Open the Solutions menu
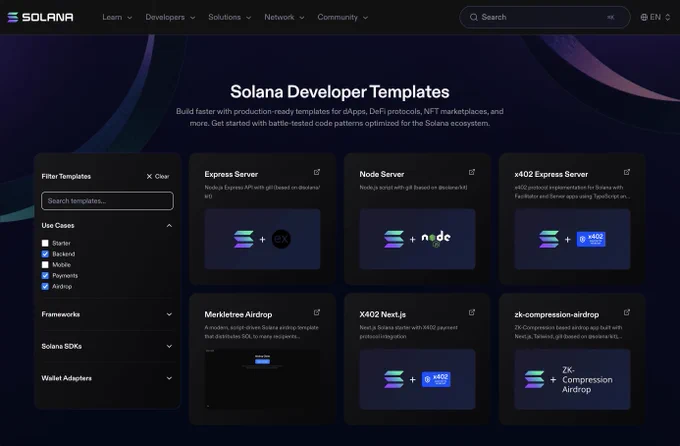The image size is (680, 446). (229, 17)
